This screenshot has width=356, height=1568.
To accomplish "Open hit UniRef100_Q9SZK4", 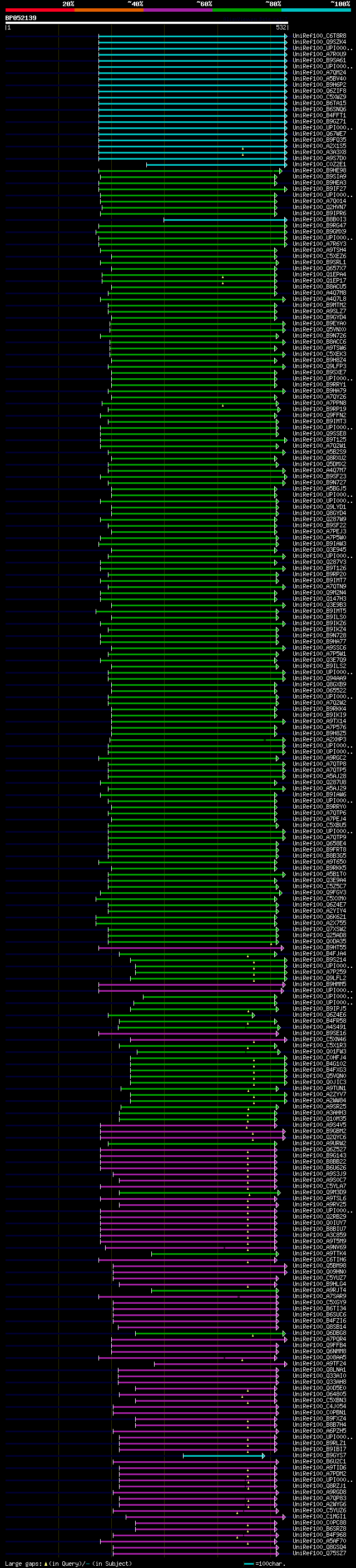I will (x=319, y=42).
